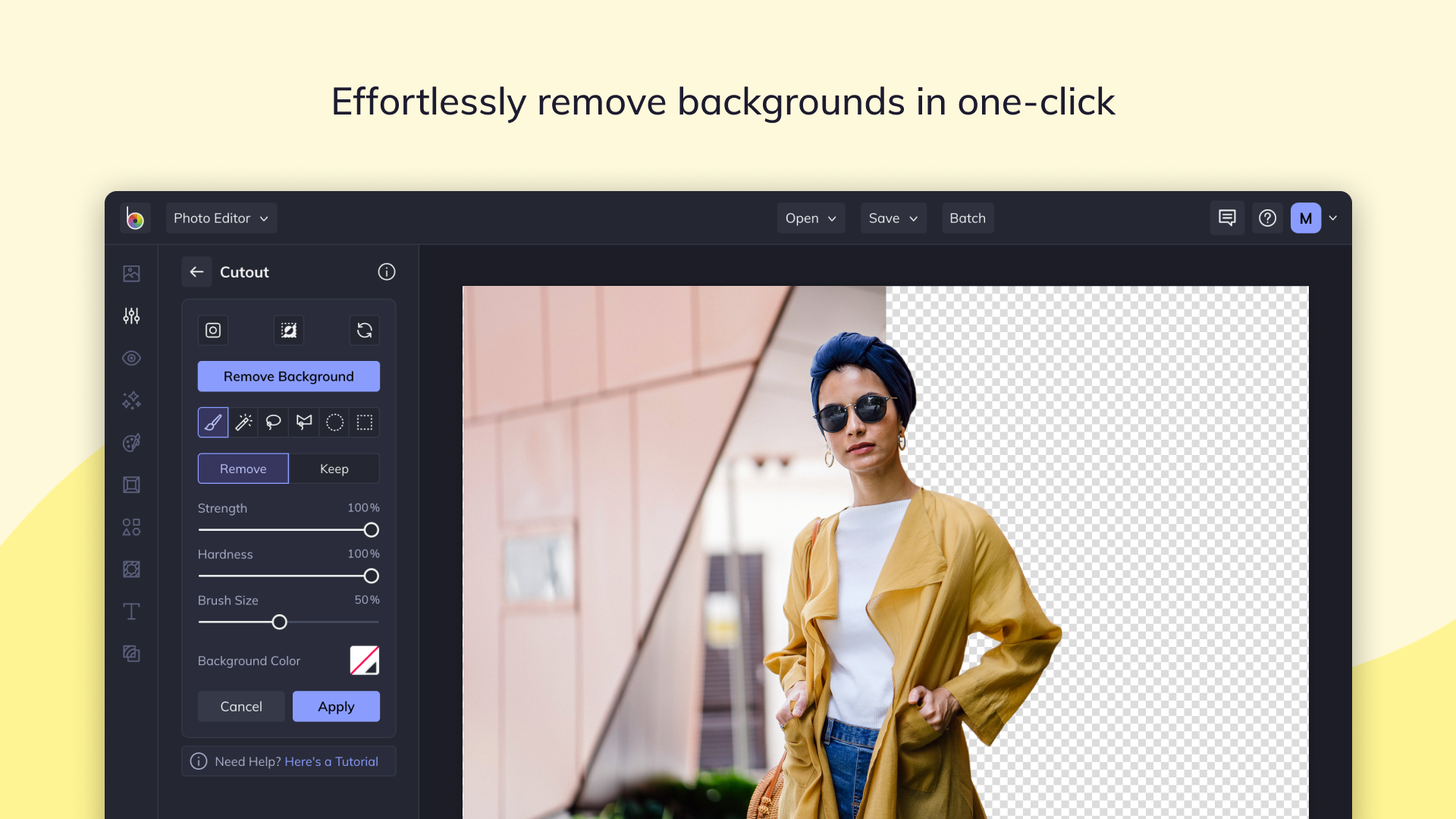Expand the Photo Editor dropdown
1456x819 pixels.
(221, 218)
